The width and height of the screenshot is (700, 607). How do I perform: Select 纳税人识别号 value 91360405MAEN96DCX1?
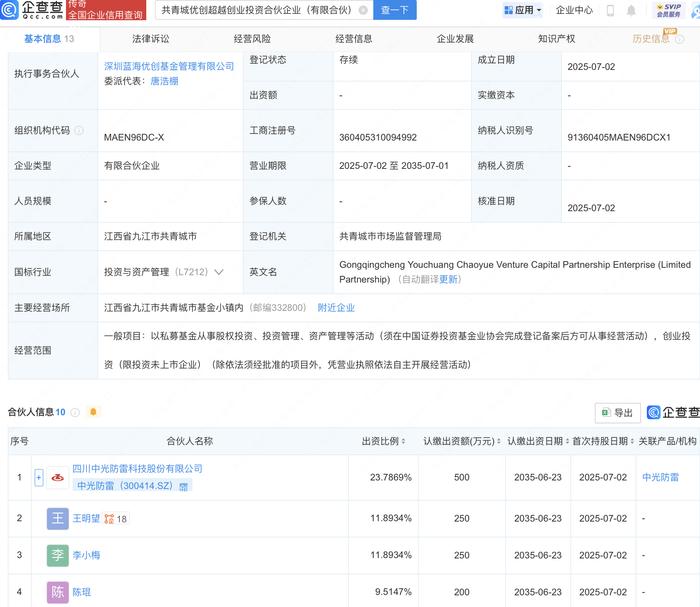619,137
